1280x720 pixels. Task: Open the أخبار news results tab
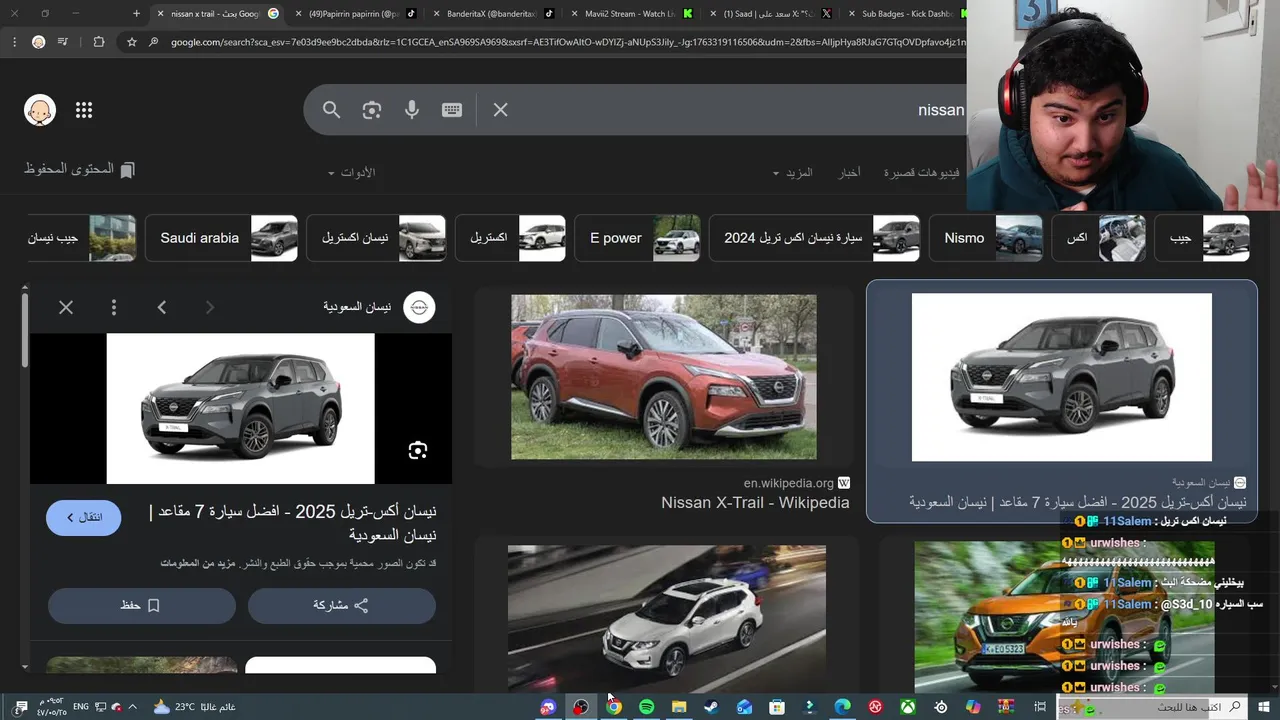(x=849, y=173)
